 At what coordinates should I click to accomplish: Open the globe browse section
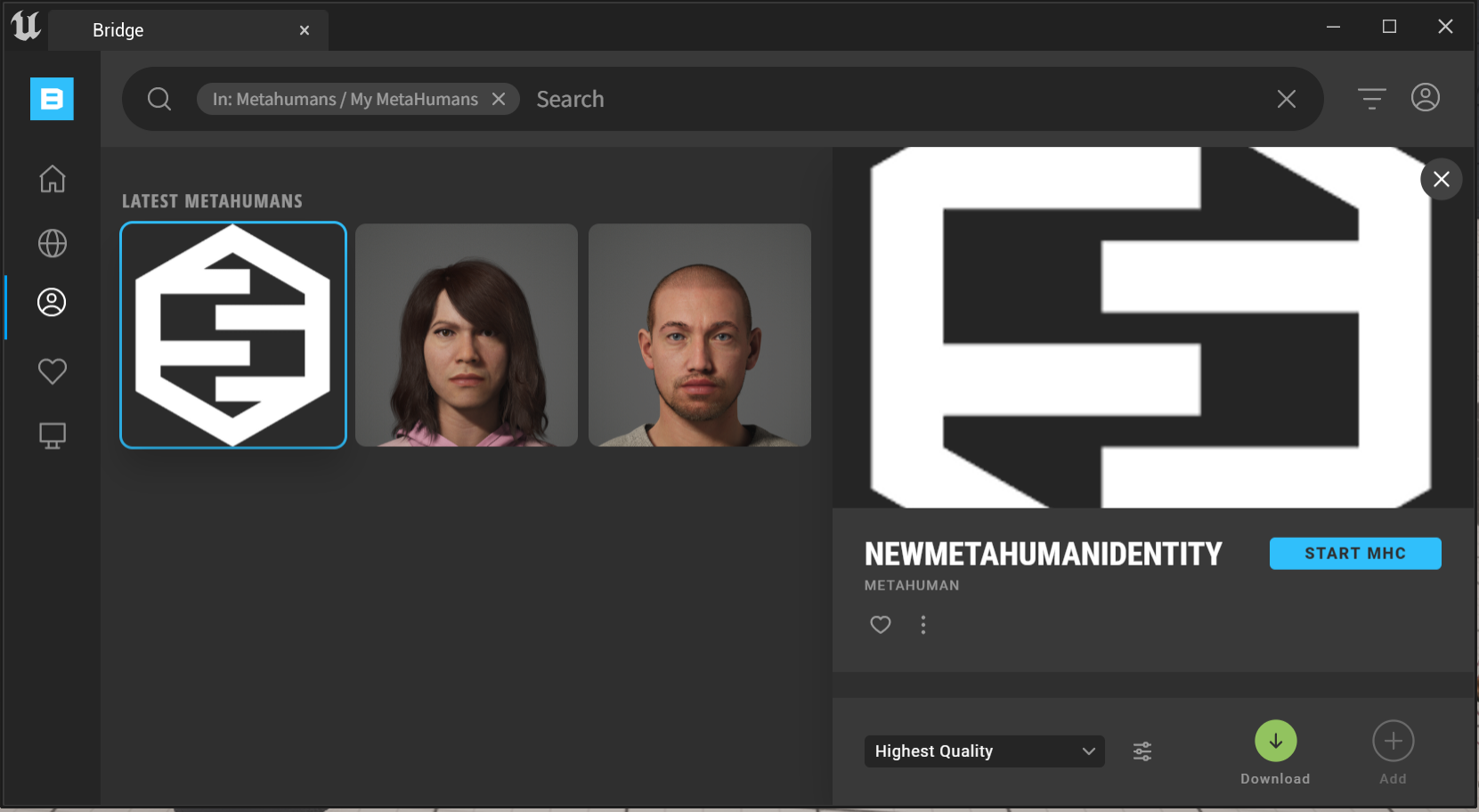(53, 243)
